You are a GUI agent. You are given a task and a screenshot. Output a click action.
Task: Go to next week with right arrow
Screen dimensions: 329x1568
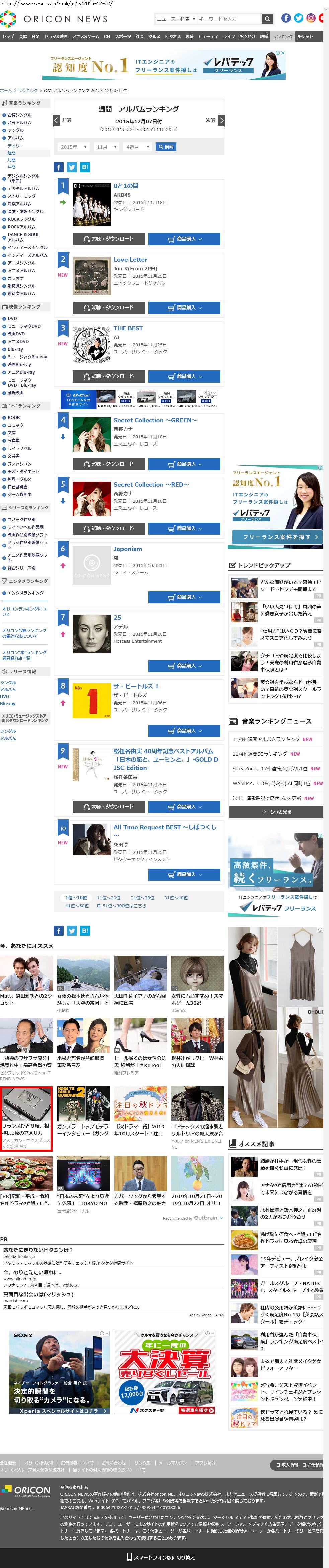tap(221, 121)
